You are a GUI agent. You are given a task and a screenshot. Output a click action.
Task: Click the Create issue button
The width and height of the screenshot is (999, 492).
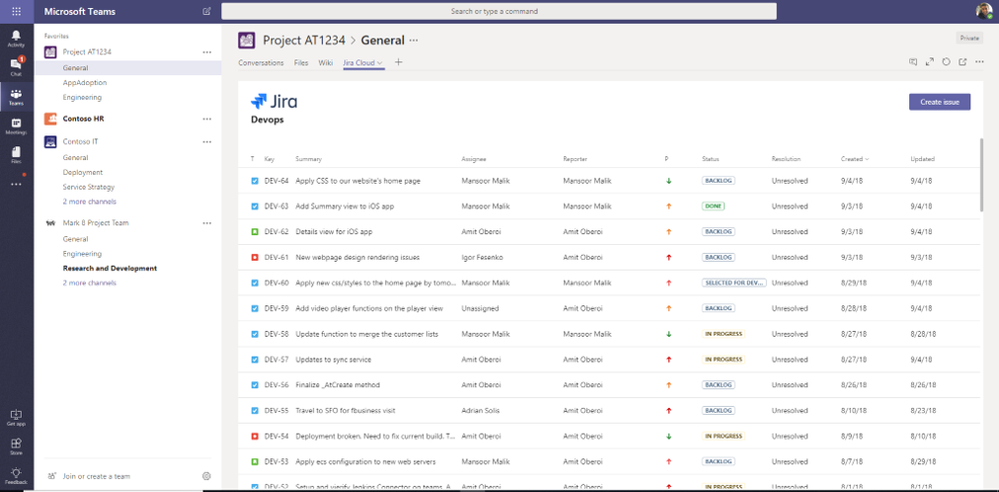pyautogui.click(x=940, y=102)
